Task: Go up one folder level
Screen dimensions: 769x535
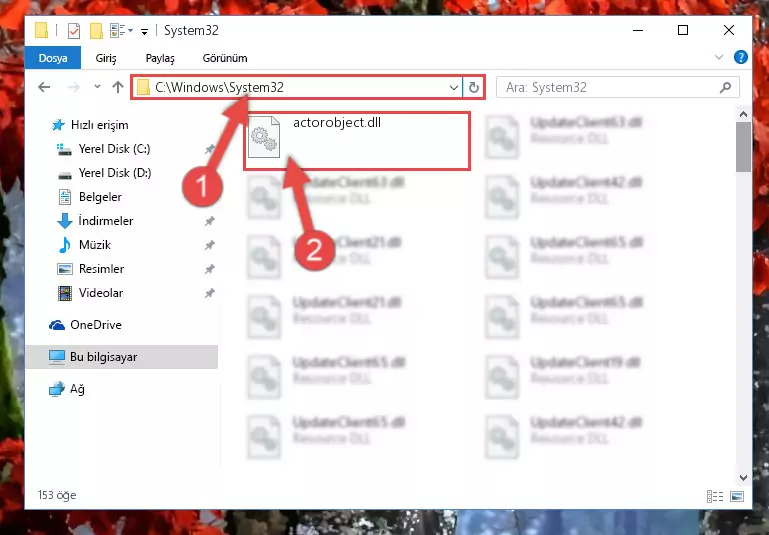Action: (118, 87)
